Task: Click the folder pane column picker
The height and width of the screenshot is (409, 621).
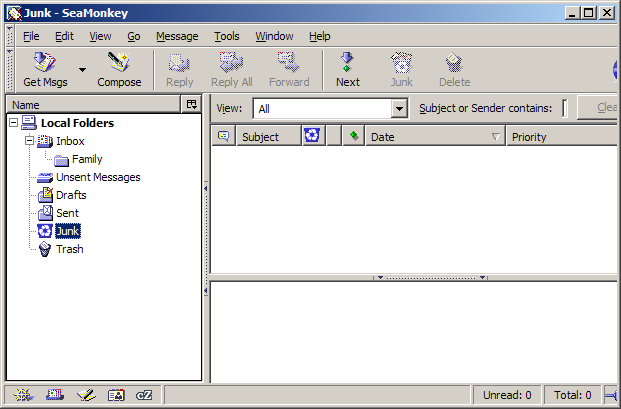Action: point(192,104)
